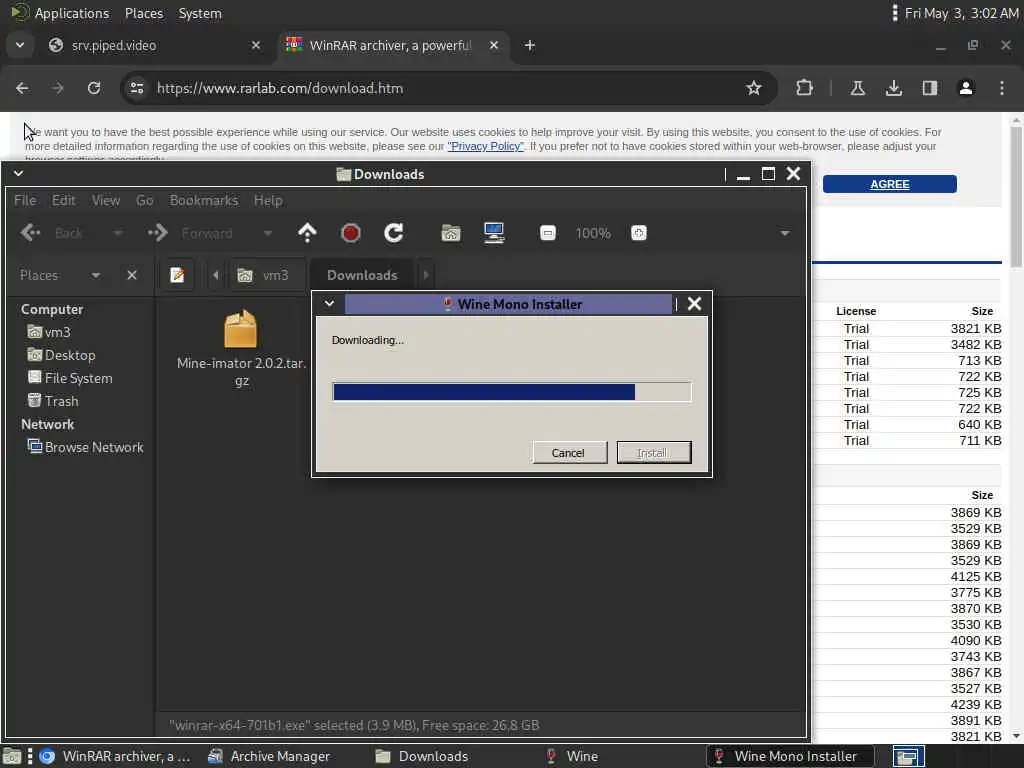
Task: Open the Help menu in file manager
Action: pos(268,200)
